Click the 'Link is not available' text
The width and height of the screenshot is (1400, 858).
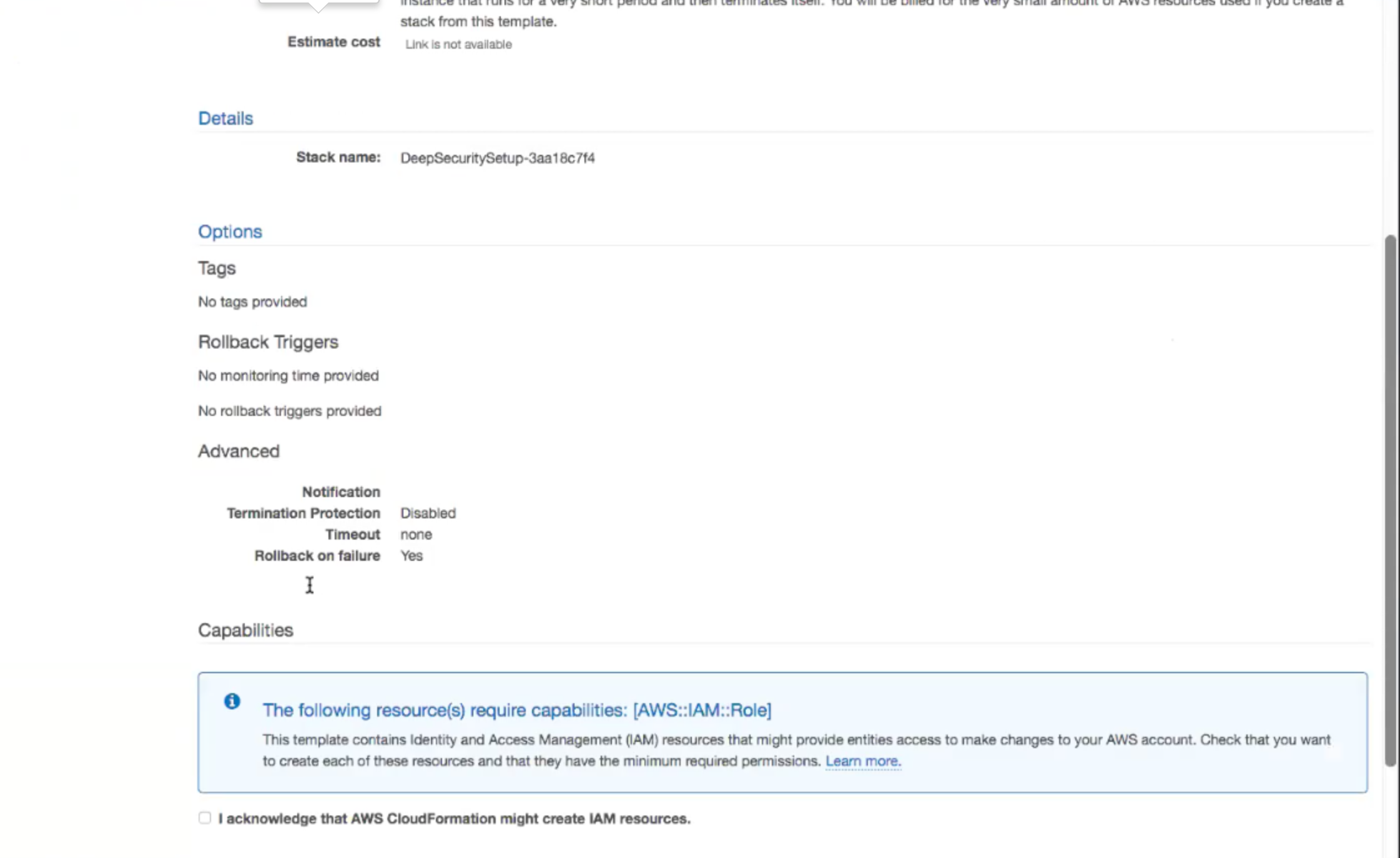(458, 44)
